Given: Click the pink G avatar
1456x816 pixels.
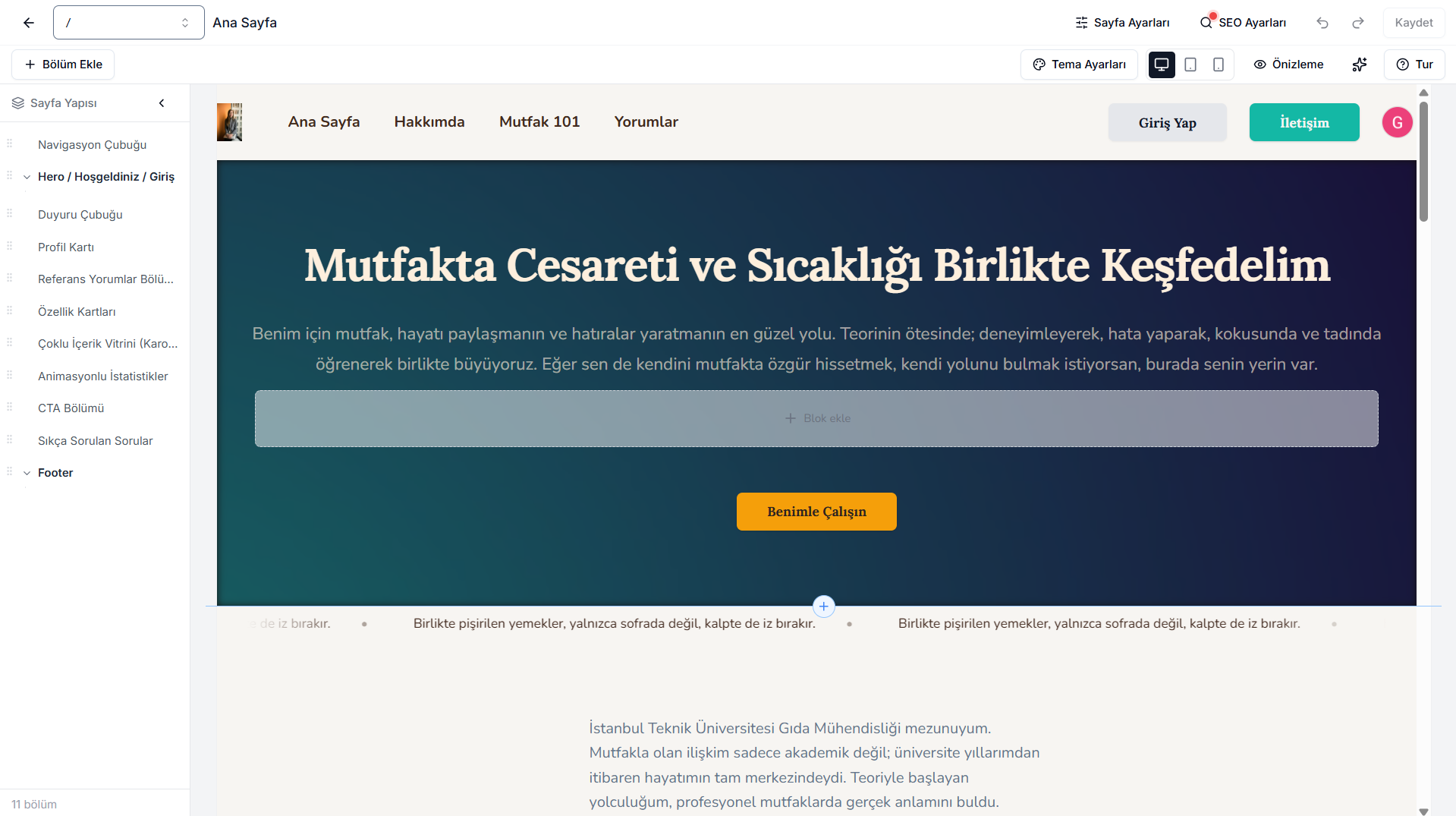Looking at the screenshot, I should tap(1397, 122).
